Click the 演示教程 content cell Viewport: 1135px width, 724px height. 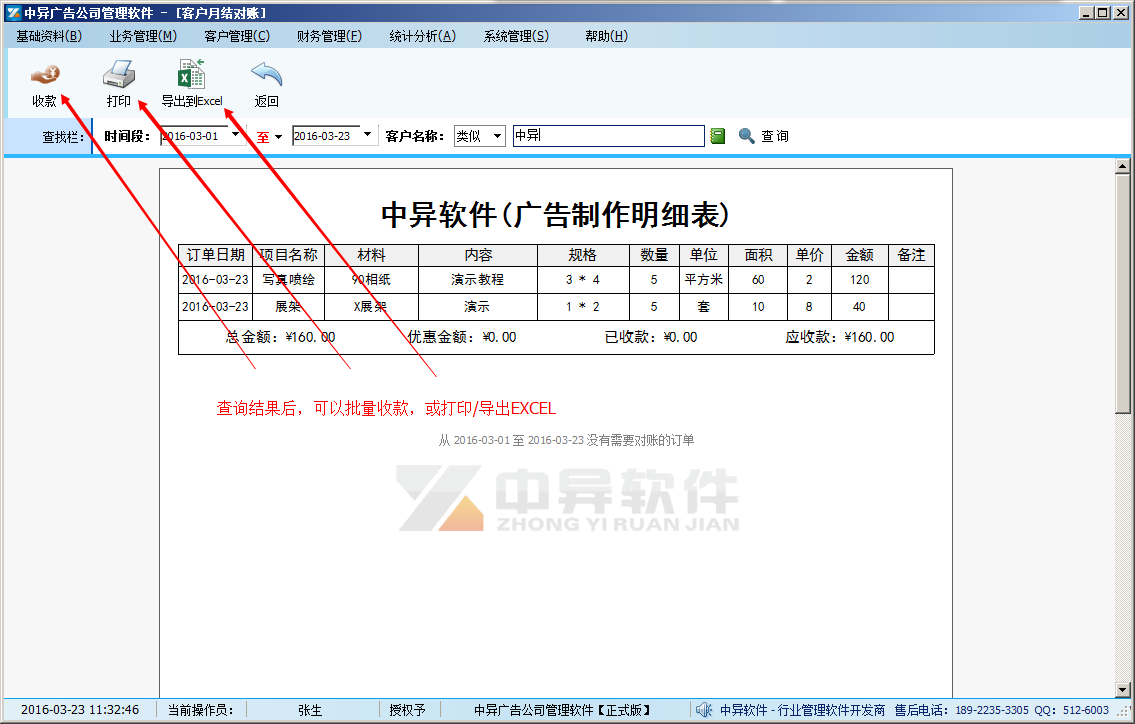point(478,279)
